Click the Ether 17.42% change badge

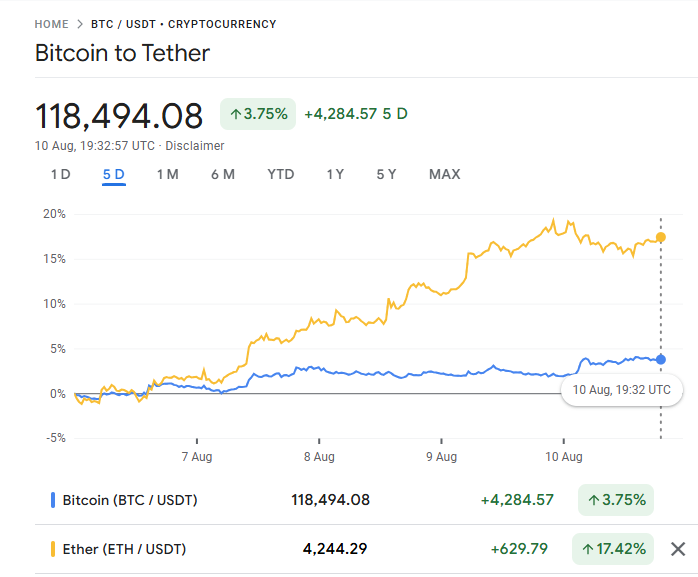(x=612, y=549)
